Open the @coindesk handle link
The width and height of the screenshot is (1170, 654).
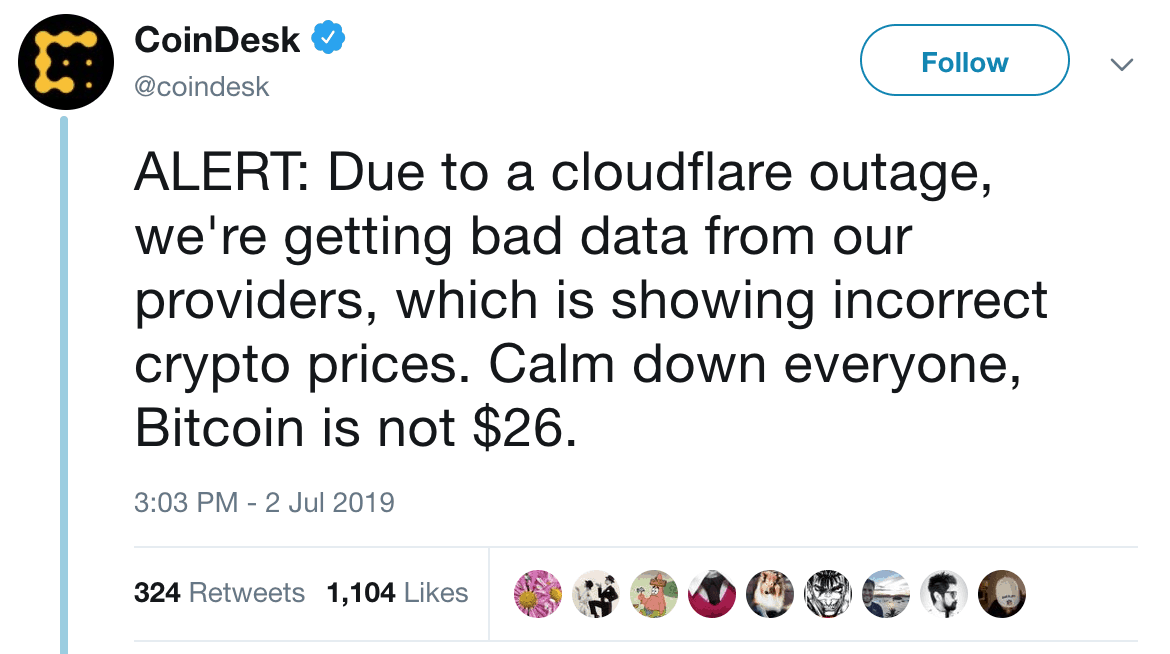201,87
